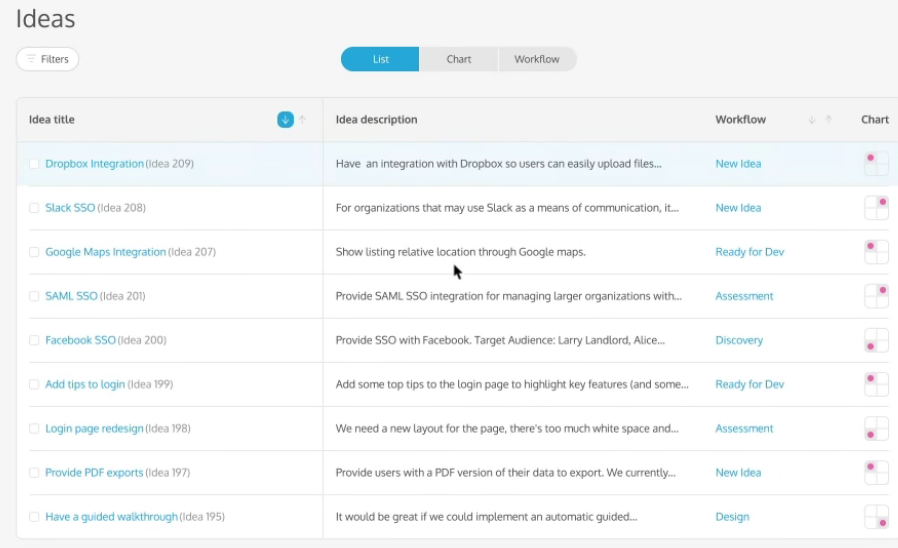Select the Dropbox Integration checkbox
The height and width of the screenshot is (548, 898).
pos(34,164)
